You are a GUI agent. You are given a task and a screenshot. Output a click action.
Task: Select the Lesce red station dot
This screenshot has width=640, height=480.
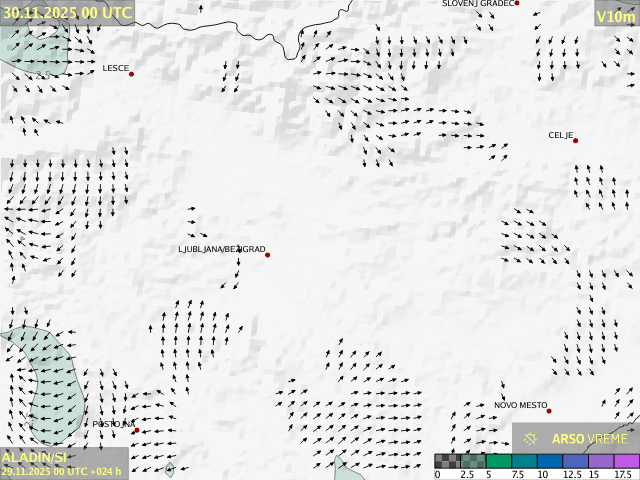tap(131, 73)
